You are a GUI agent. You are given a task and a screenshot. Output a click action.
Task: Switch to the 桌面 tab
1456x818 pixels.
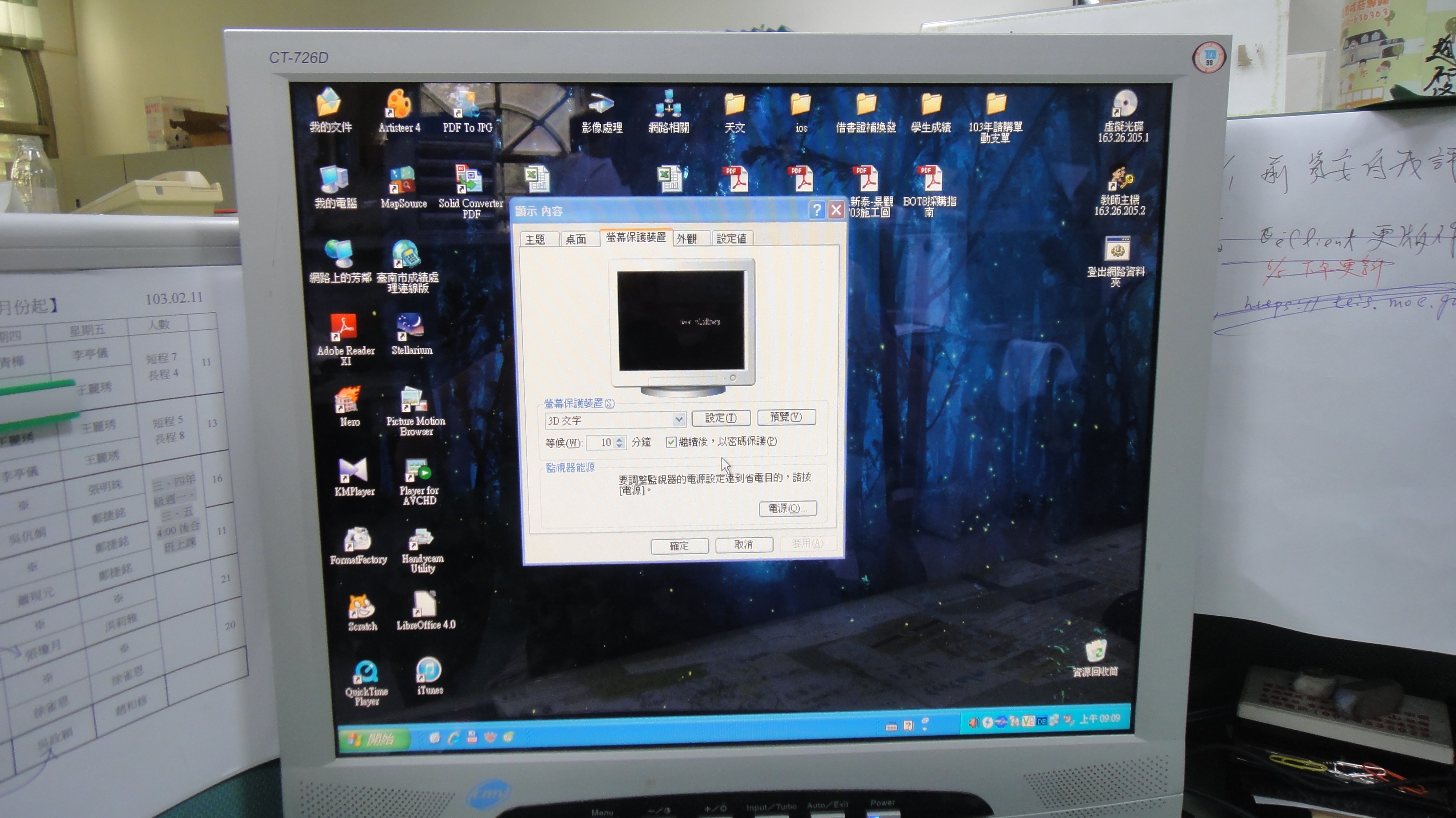point(575,239)
